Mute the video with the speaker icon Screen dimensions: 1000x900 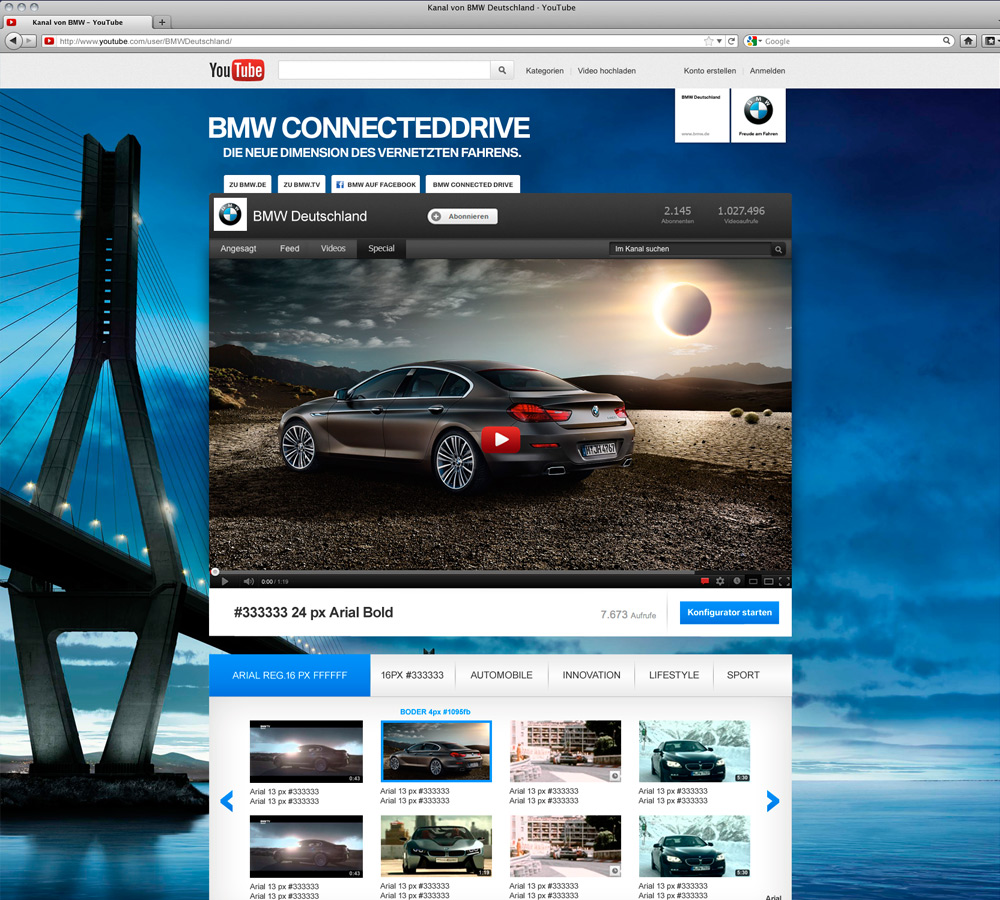(248, 581)
